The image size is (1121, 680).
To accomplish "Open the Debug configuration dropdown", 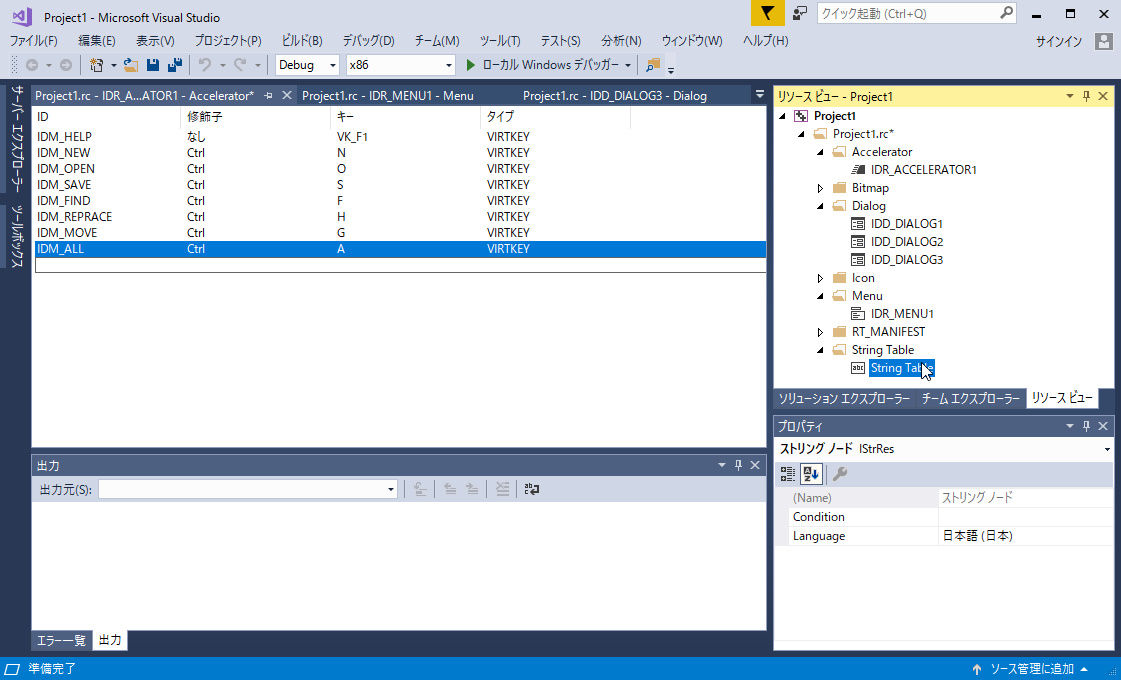I will pos(308,65).
